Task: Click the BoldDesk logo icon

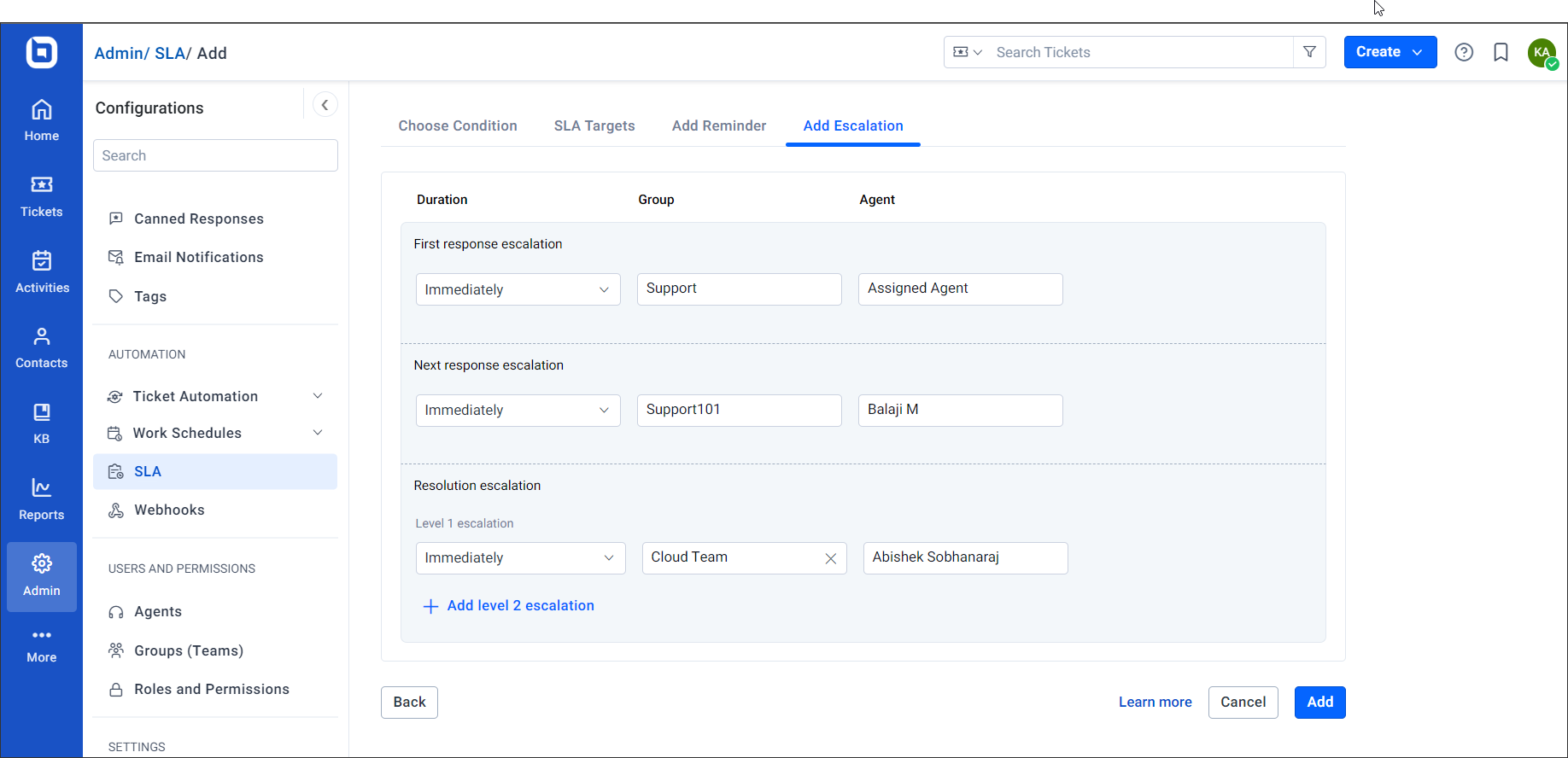Action: click(42, 52)
